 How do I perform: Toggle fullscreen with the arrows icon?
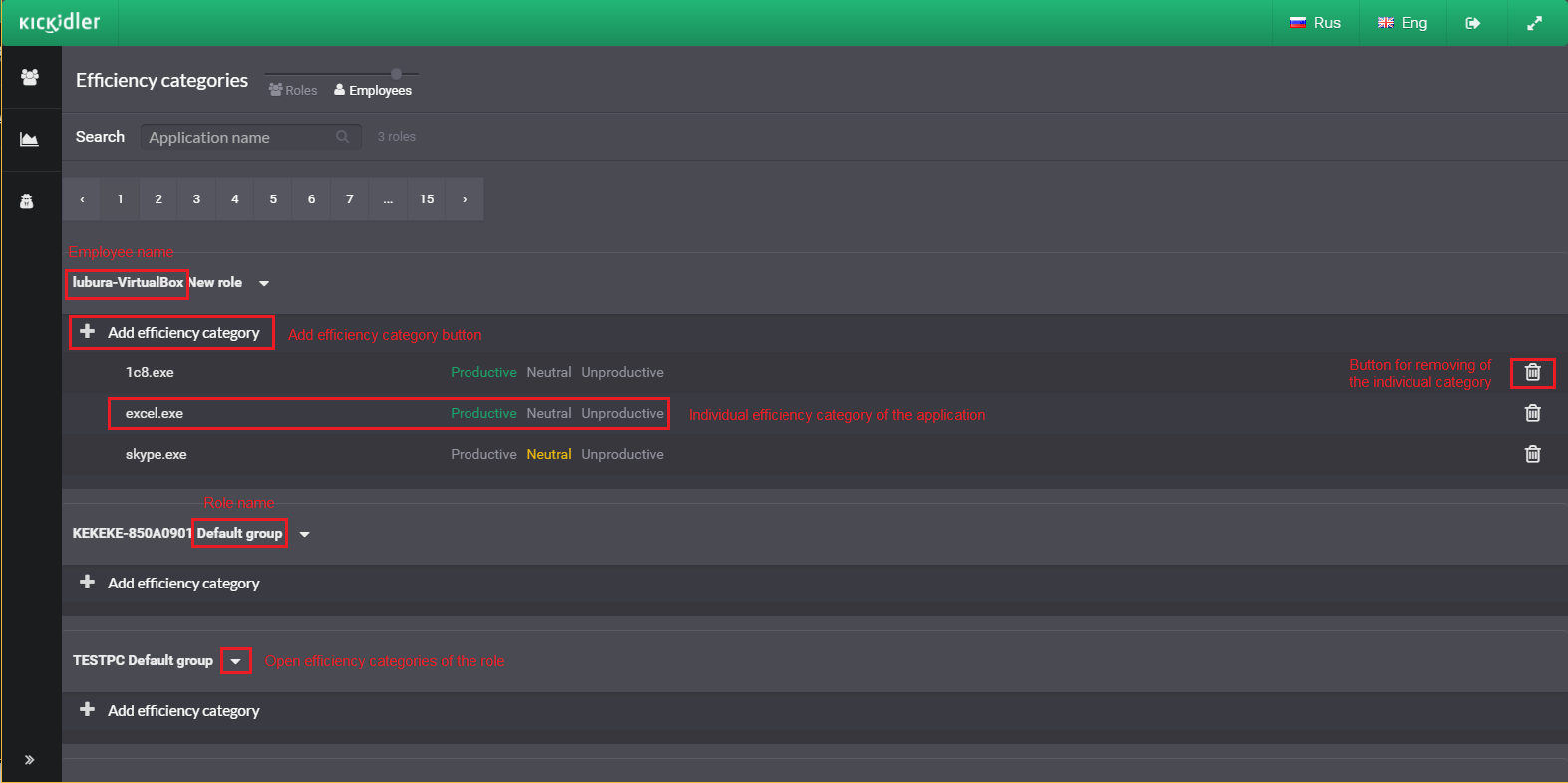(1535, 23)
